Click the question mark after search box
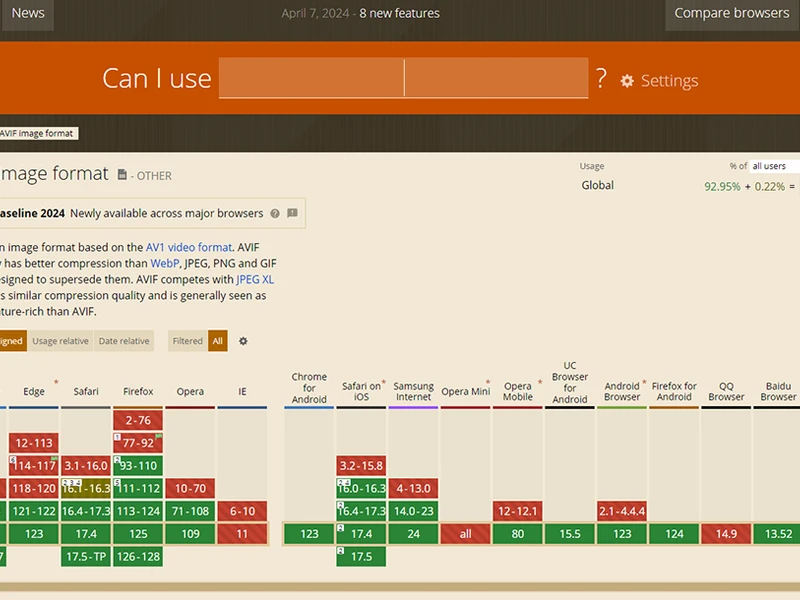Screen dimensions: 800x600 (x=602, y=79)
